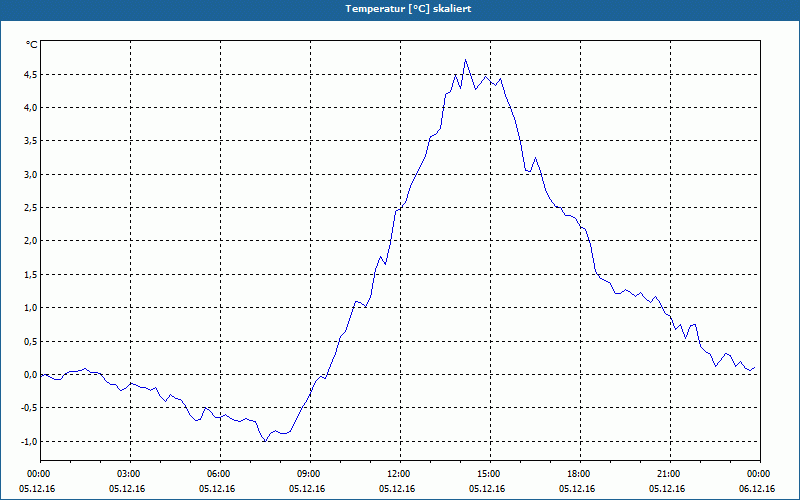The image size is (800, 500).
Task: Click the 00:00 label under 05.12.16 start
Action: pyautogui.click(x=40, y=474)
